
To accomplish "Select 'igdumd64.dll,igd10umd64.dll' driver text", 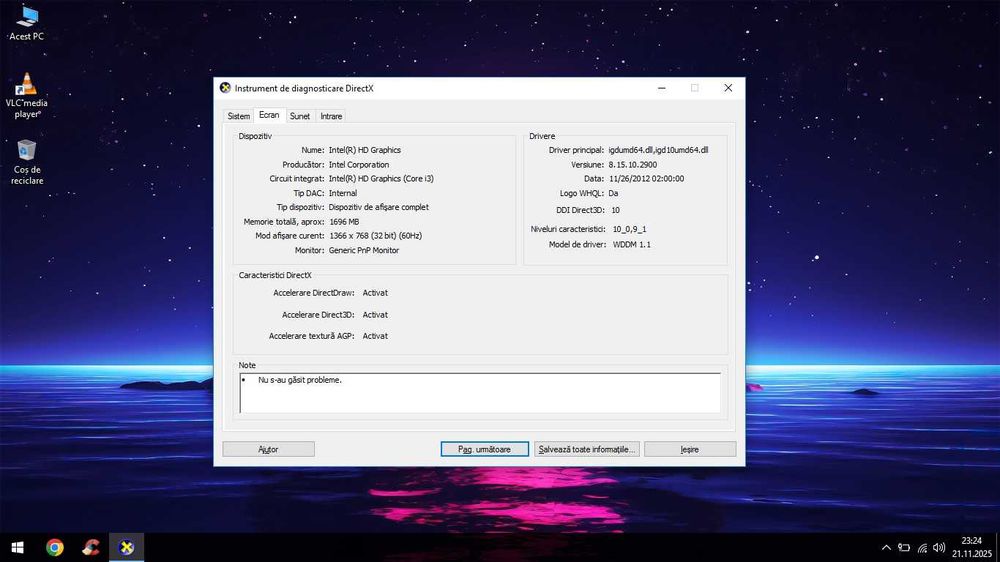I will [x=658, y=150].
